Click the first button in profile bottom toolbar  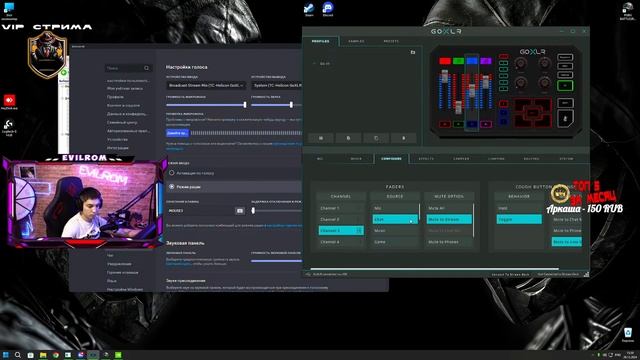[x=321, y=138]
